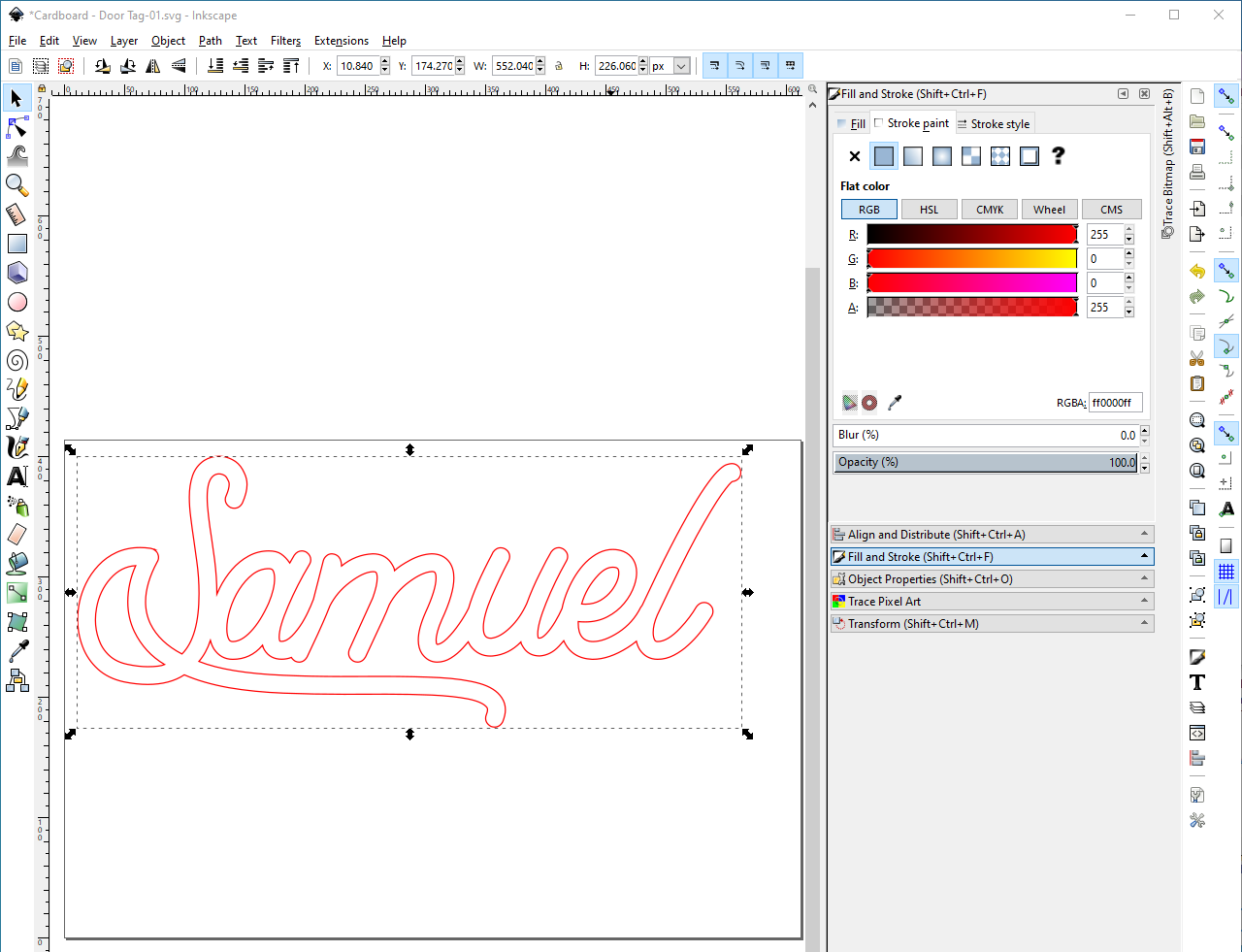Choose the 3D Box tool

point(17,273)
